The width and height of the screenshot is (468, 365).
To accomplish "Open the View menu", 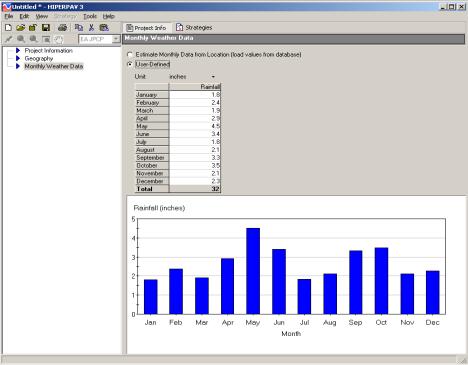I will coord(42,16).
